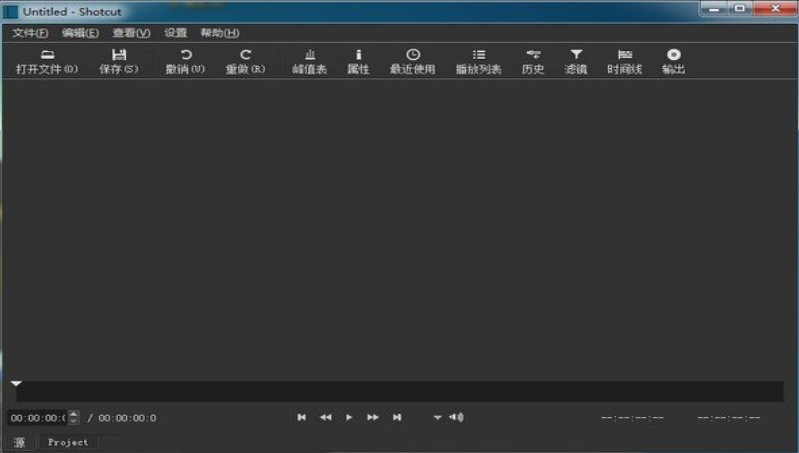Show the Timeline (时间线) panel
This screenshot has height=453, width=799.
[x=625, y=61]
